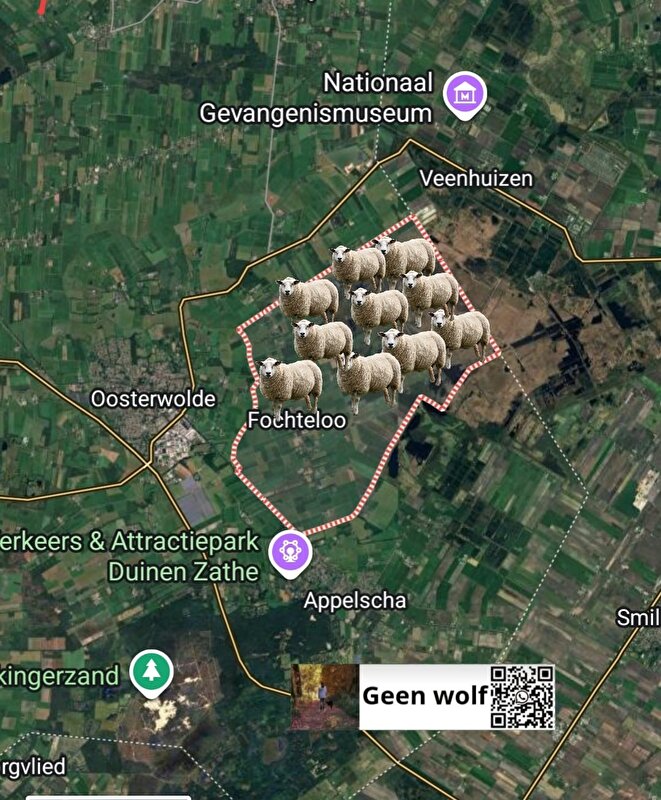Screen dimensions: 661x800
Task: Click the partially visible kingerzand park label
Action: 60,677
